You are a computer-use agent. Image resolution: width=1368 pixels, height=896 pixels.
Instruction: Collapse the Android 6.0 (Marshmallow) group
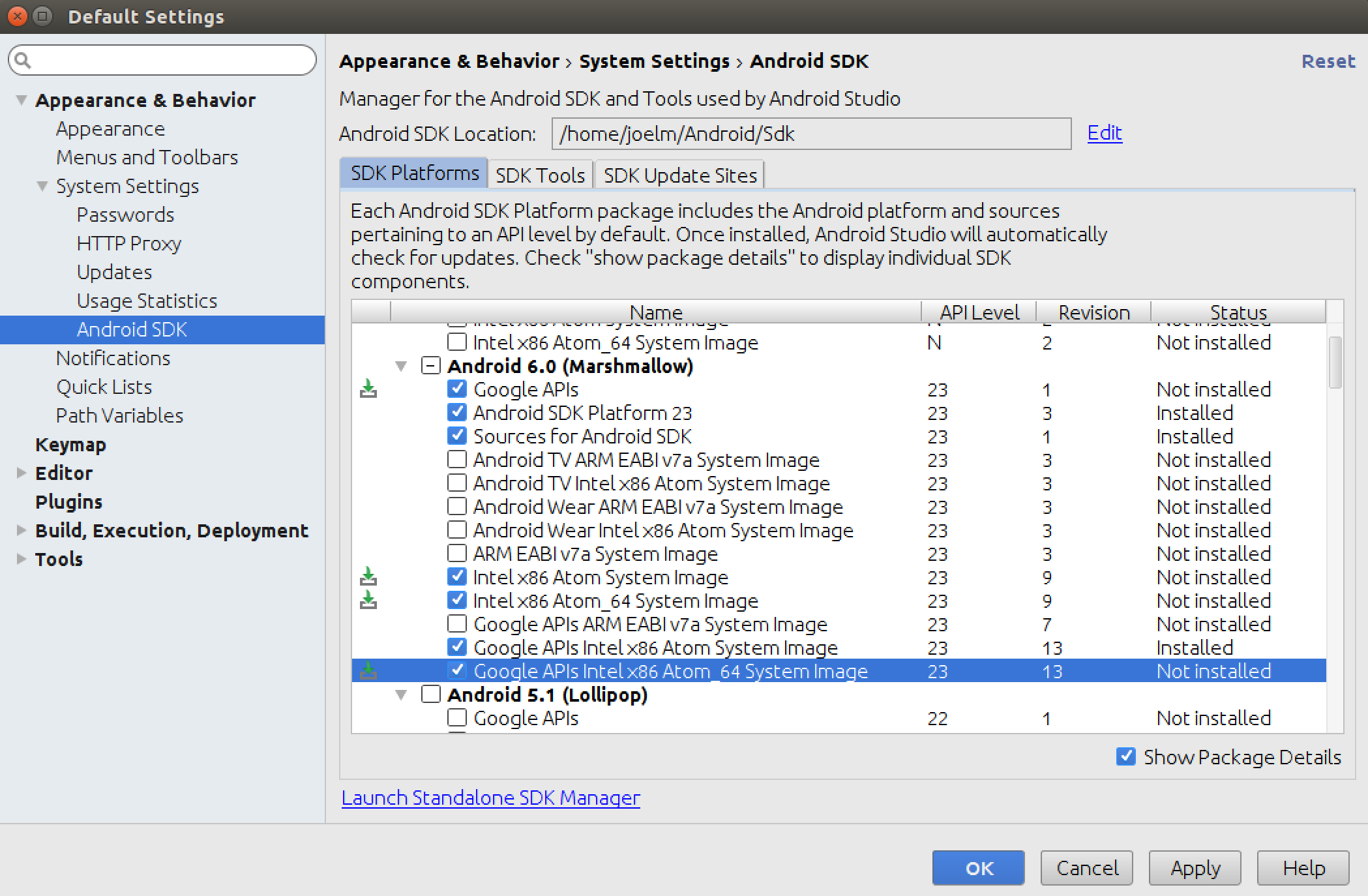(x=402, y=366)
